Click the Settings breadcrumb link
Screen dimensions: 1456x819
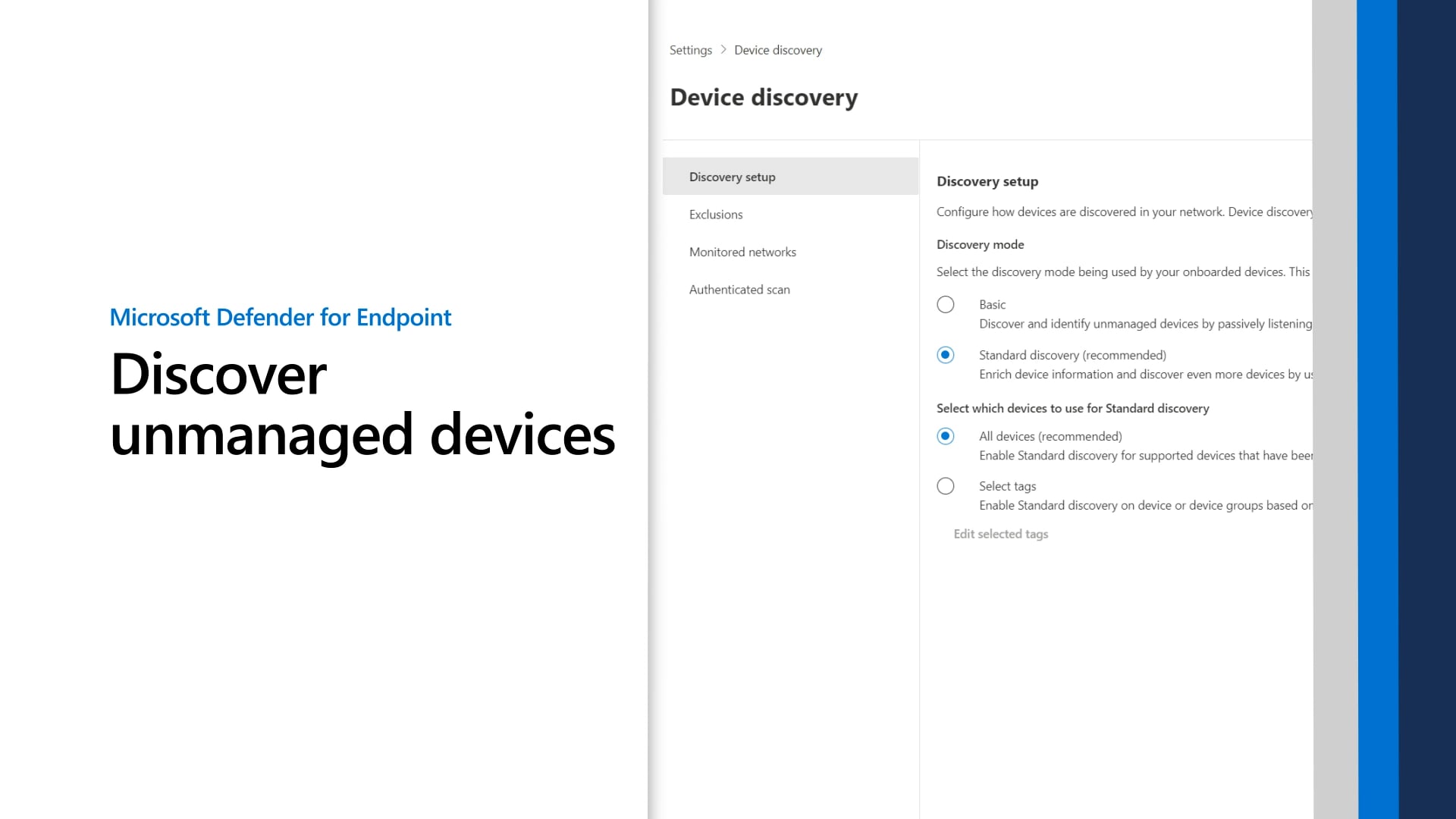pos(690,50)
